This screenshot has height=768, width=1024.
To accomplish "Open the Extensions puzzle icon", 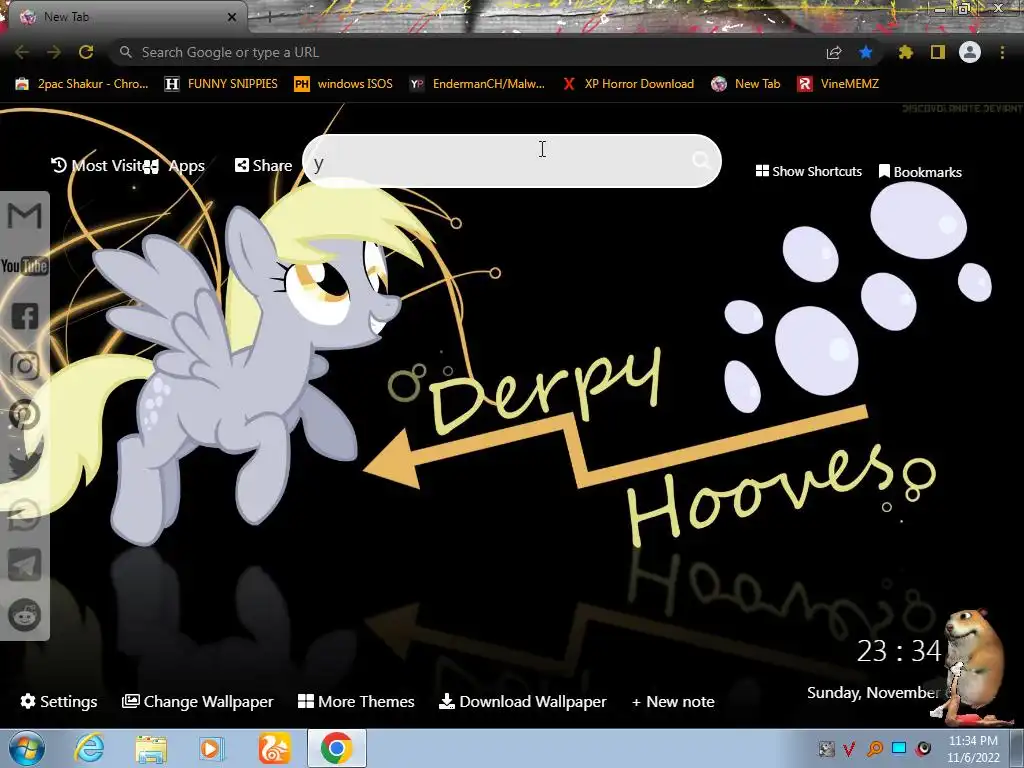I will pos(906,52).
